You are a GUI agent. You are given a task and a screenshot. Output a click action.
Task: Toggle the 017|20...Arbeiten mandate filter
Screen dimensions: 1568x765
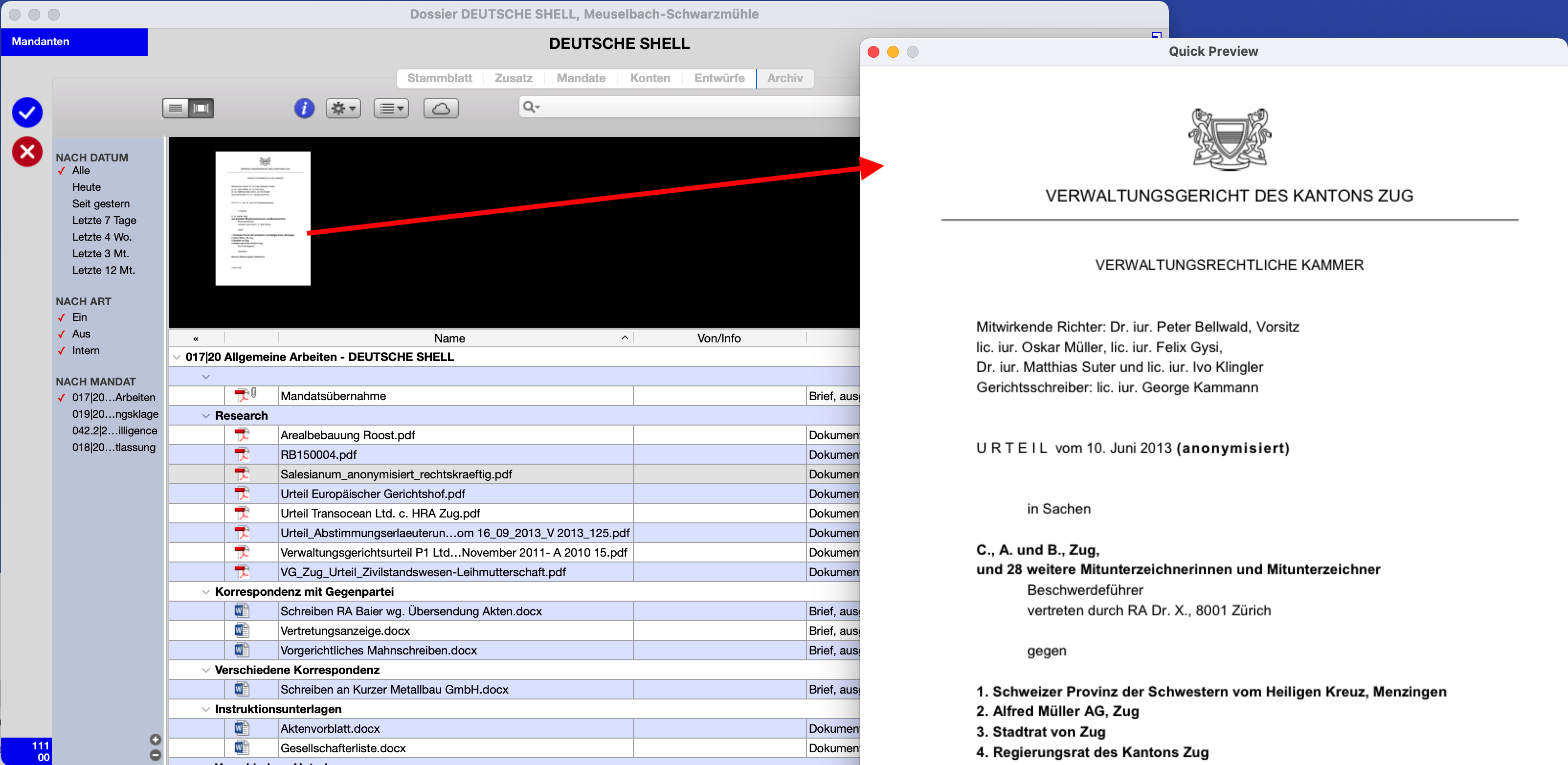coord(114,397)
